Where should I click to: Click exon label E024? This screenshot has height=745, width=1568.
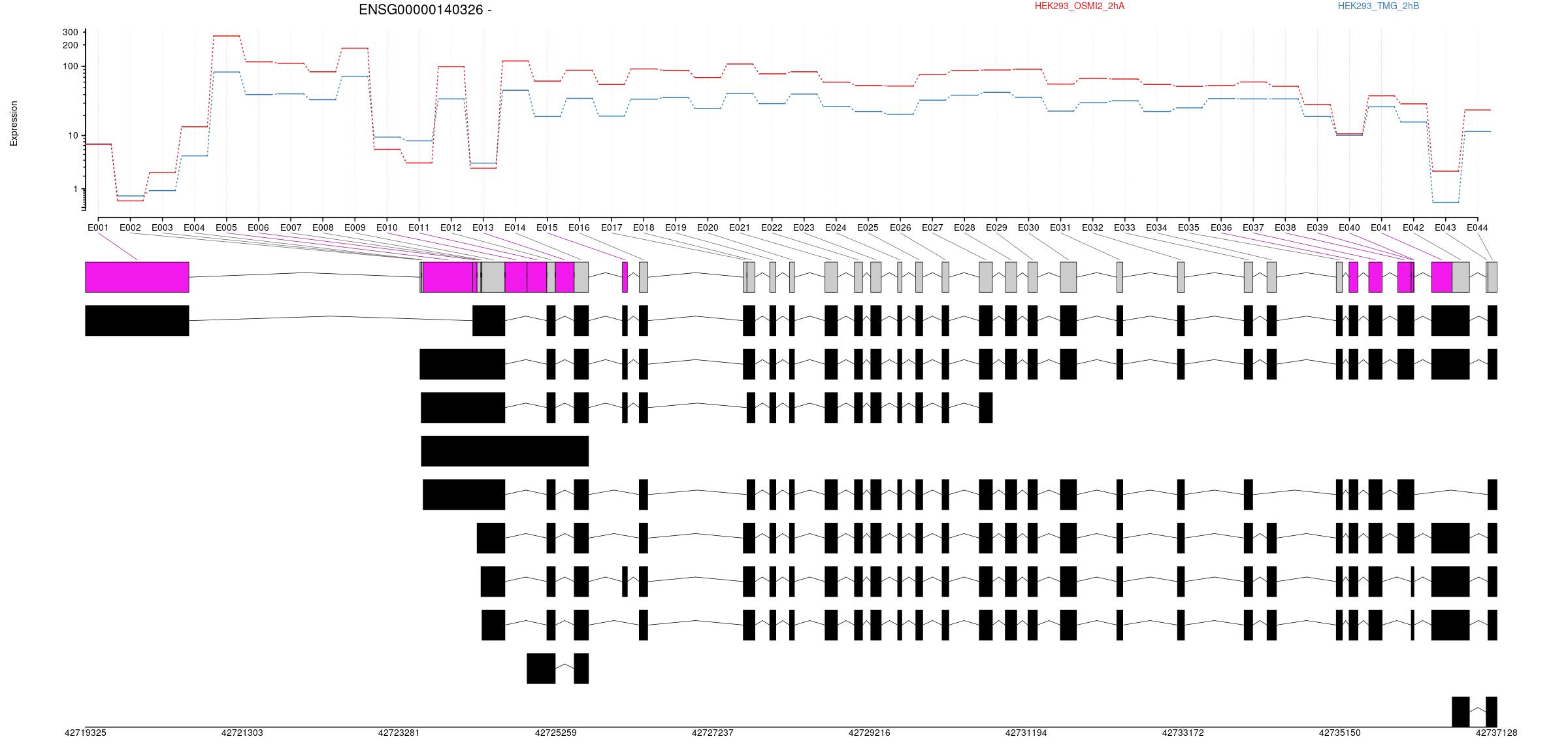836,227
